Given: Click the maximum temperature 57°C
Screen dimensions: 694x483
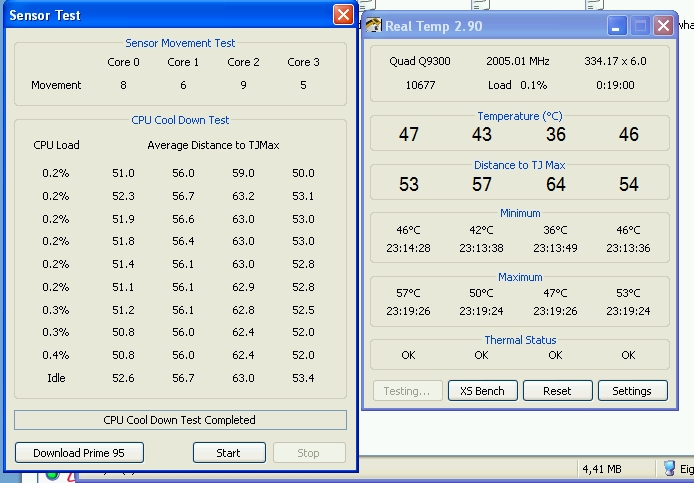Looking at the screenshot, I should pos(408,293).
